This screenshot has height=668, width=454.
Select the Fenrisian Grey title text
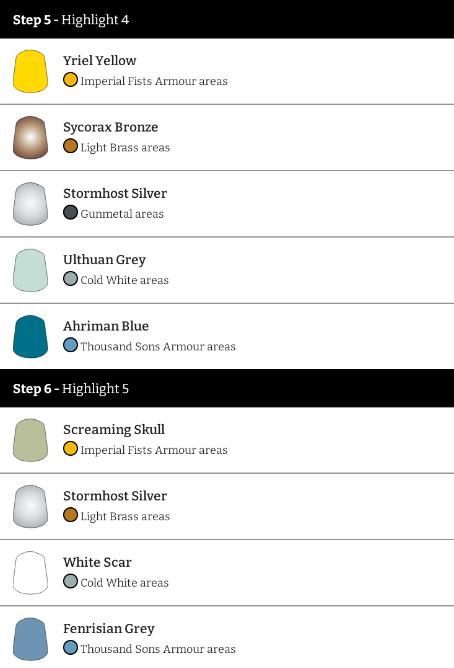[109, 629]
